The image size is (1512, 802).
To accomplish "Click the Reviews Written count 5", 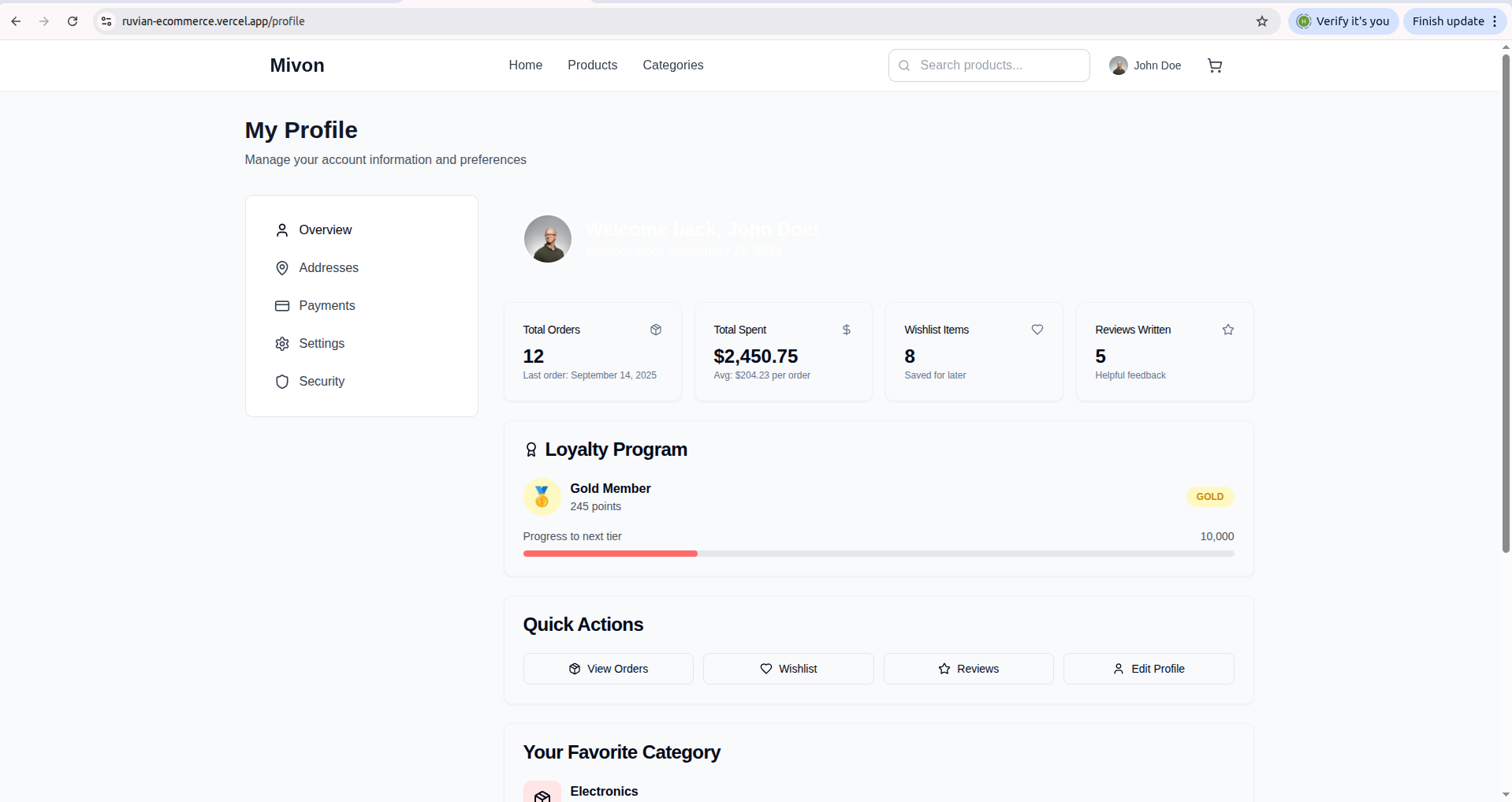I will [1100, 356].
